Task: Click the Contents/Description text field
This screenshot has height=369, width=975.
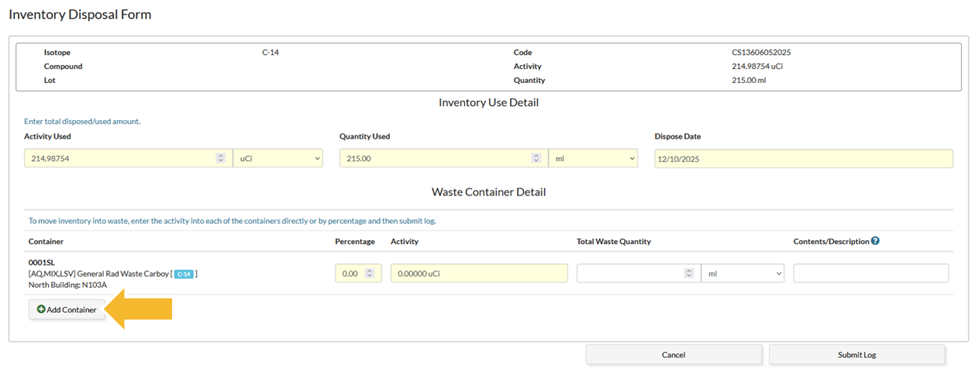Action: (x=871, y=273)
